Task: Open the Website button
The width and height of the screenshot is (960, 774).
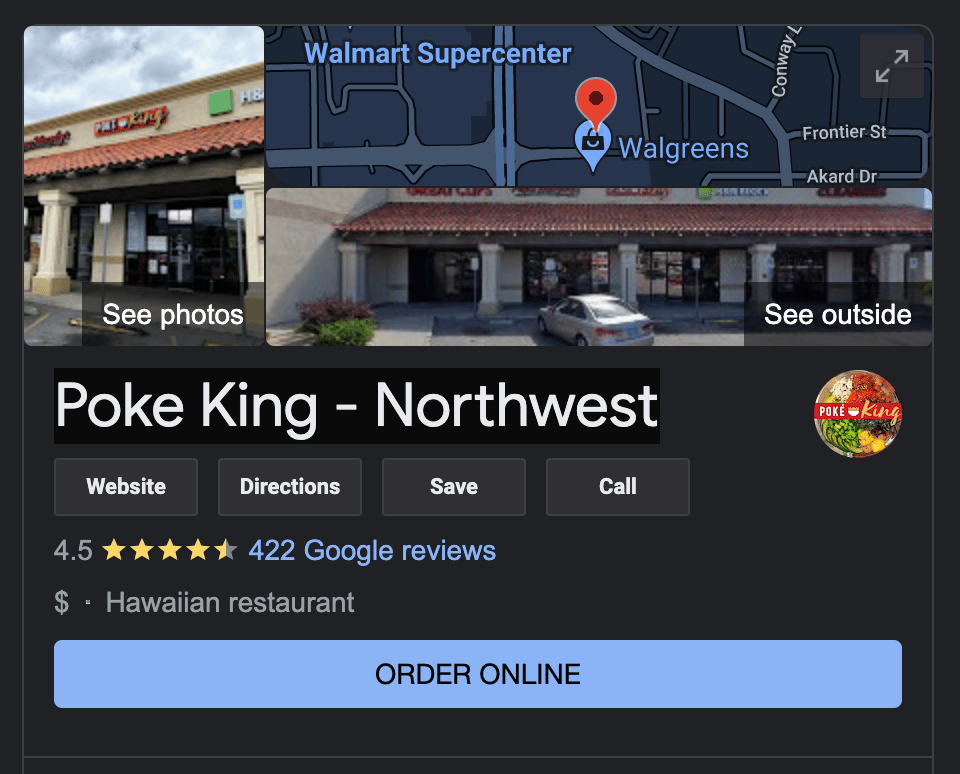Action: click(126, 487)
